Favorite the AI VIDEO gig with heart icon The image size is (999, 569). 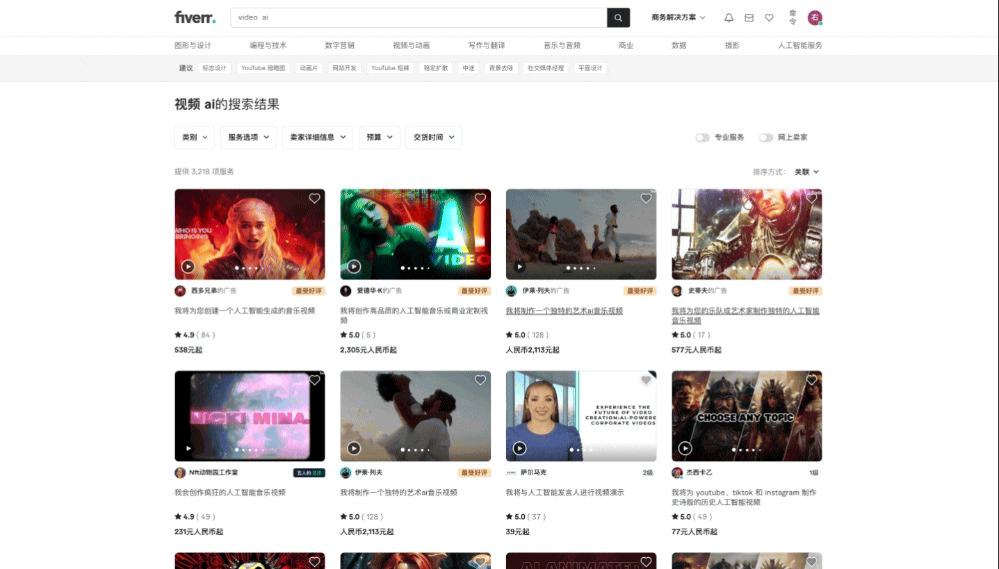480,199
